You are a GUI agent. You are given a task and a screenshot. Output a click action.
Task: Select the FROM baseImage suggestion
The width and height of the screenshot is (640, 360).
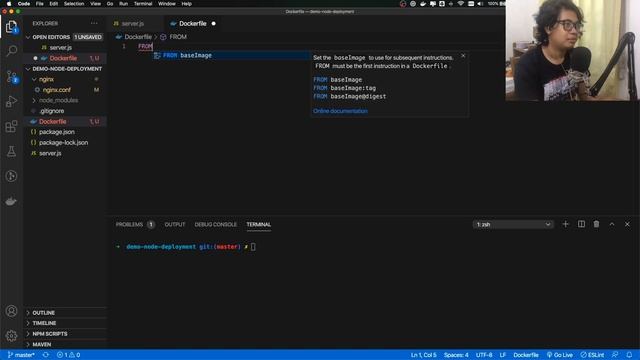(231, 55)
